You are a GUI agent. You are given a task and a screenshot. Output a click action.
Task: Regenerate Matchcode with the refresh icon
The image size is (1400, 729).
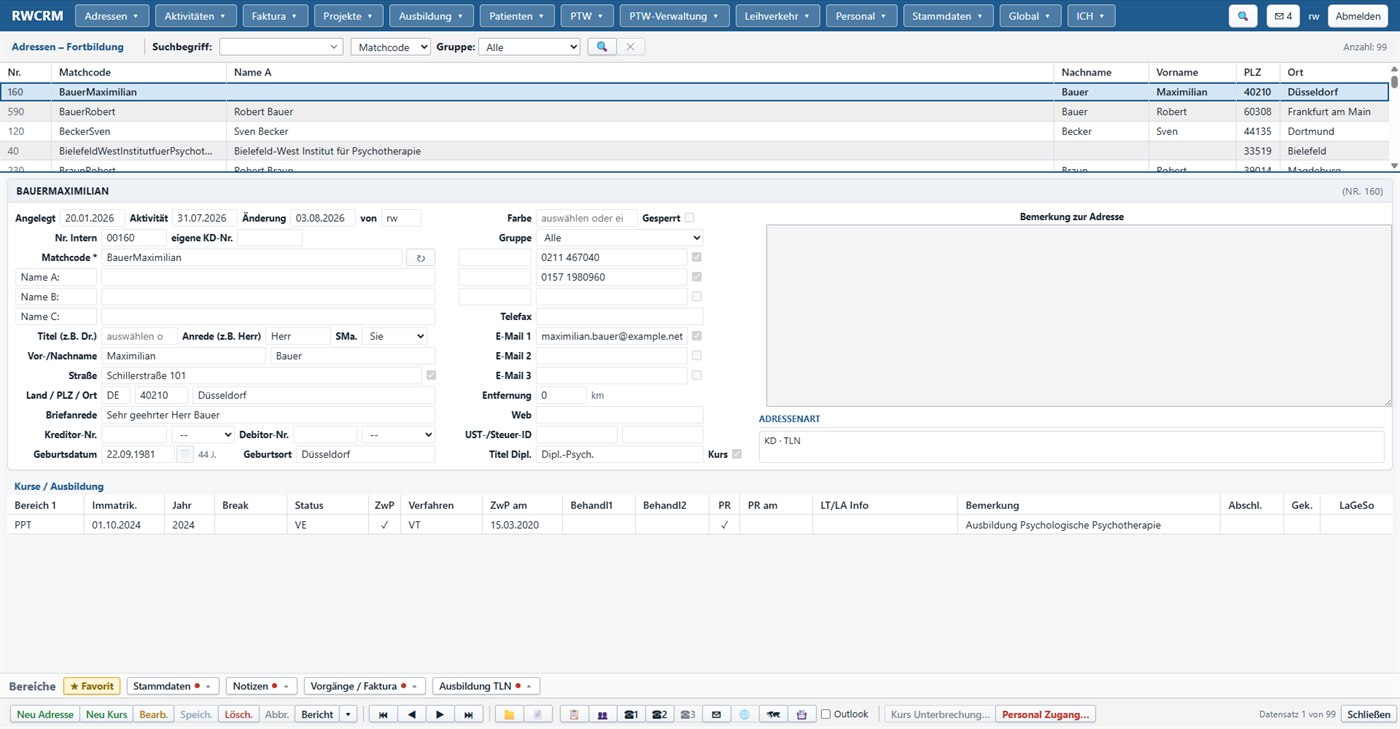point(420,258)
